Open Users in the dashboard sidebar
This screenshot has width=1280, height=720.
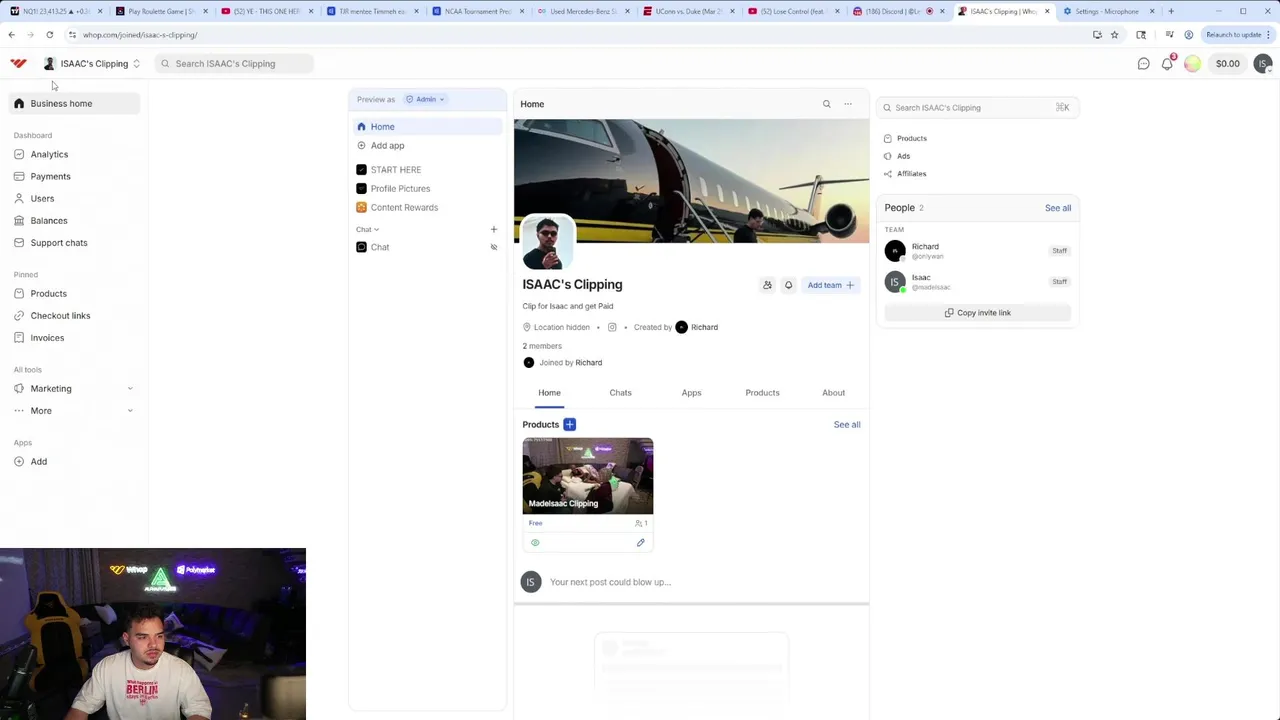tap(42, 199)
